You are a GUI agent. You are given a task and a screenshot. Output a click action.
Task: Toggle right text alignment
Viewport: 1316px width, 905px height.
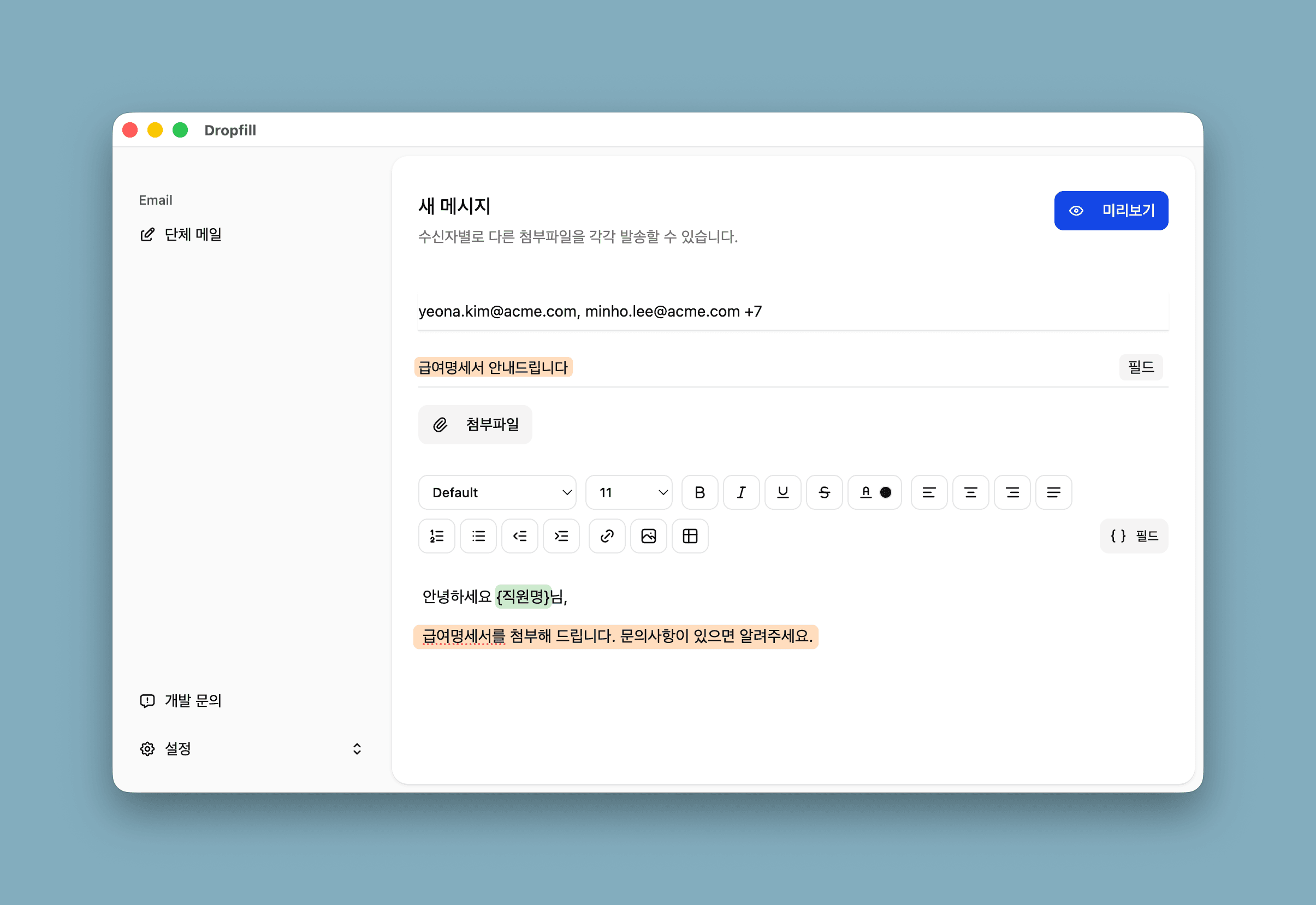(x=1012, y=492)
